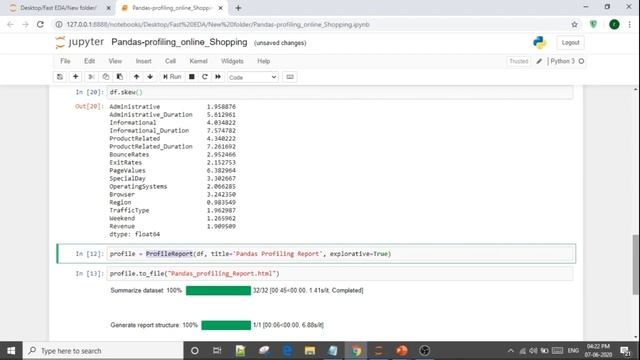Open Google Chrome from the taskbar
Image resolution: width=640 pixels, height=360 pixels.
point(356,351)
